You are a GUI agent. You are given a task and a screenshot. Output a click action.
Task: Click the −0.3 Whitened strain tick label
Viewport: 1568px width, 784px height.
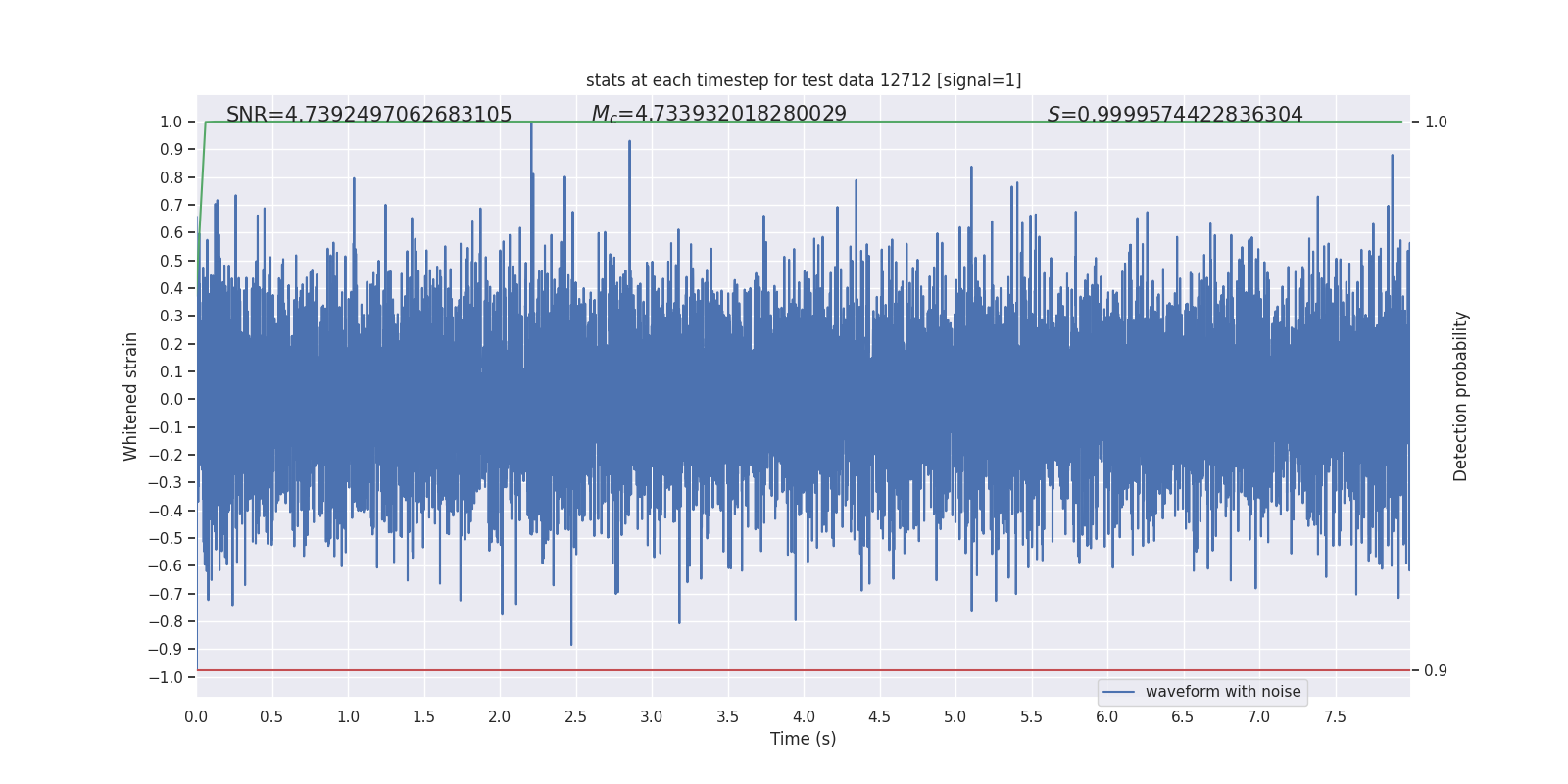coord(166,482)
